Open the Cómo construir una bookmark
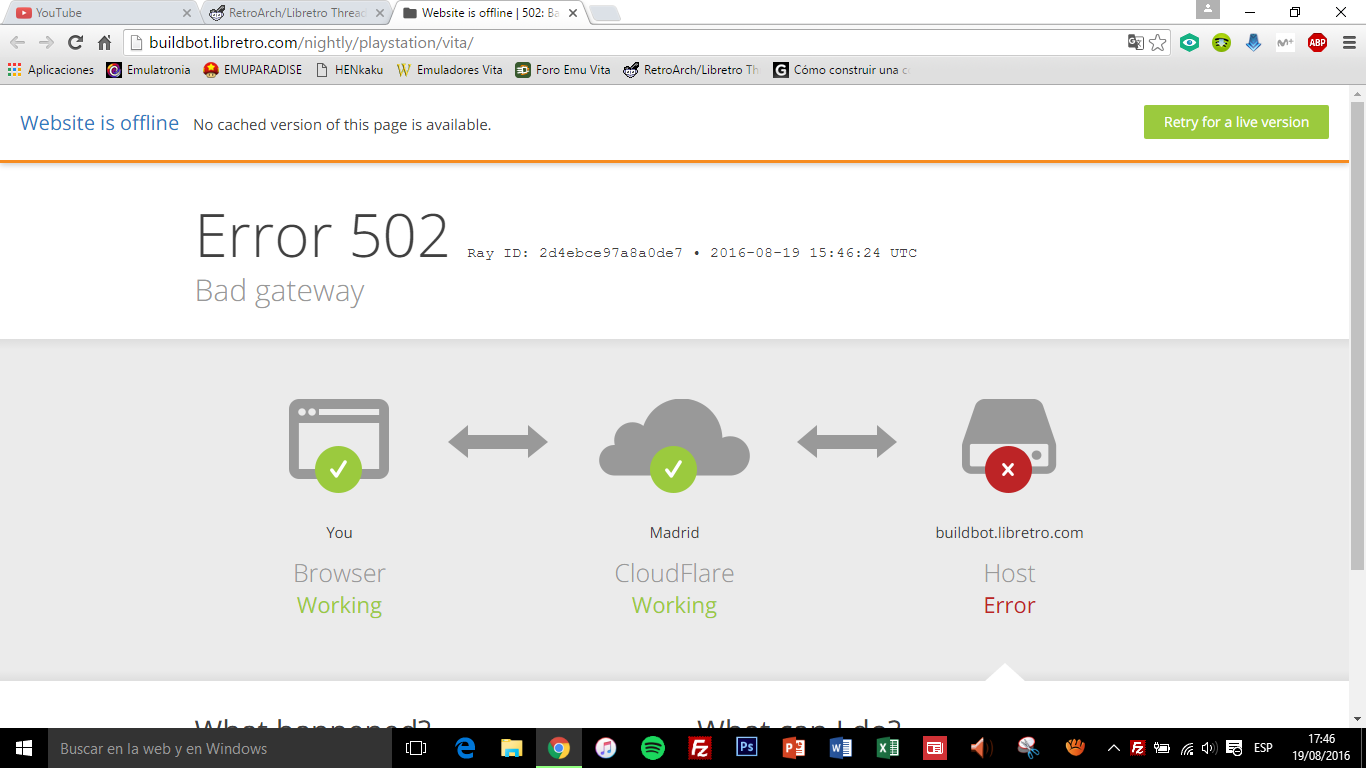 pos(841,70)
